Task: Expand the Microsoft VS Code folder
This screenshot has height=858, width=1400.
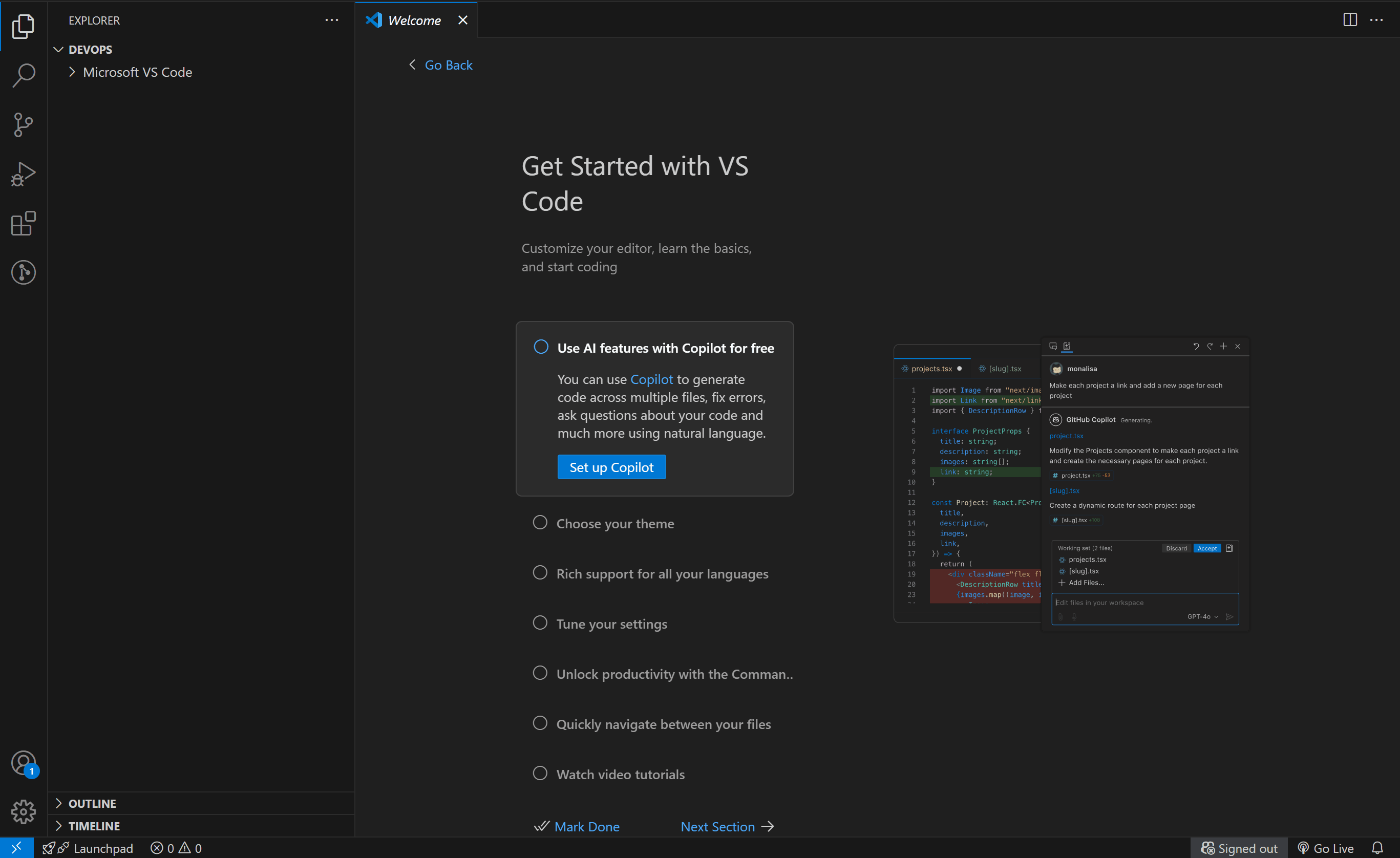Action: point(72,72)
